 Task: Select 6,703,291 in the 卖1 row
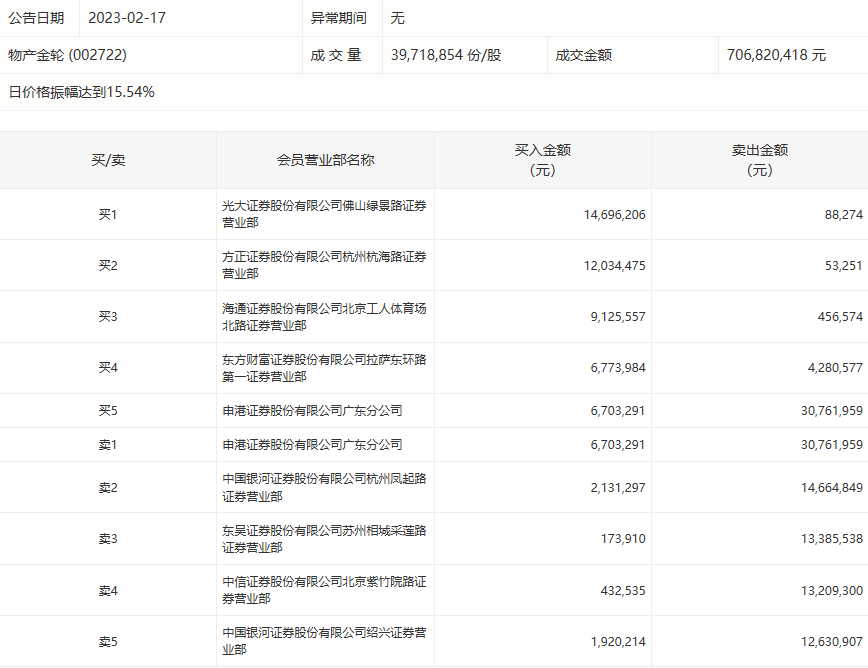(x=618, y=444)
